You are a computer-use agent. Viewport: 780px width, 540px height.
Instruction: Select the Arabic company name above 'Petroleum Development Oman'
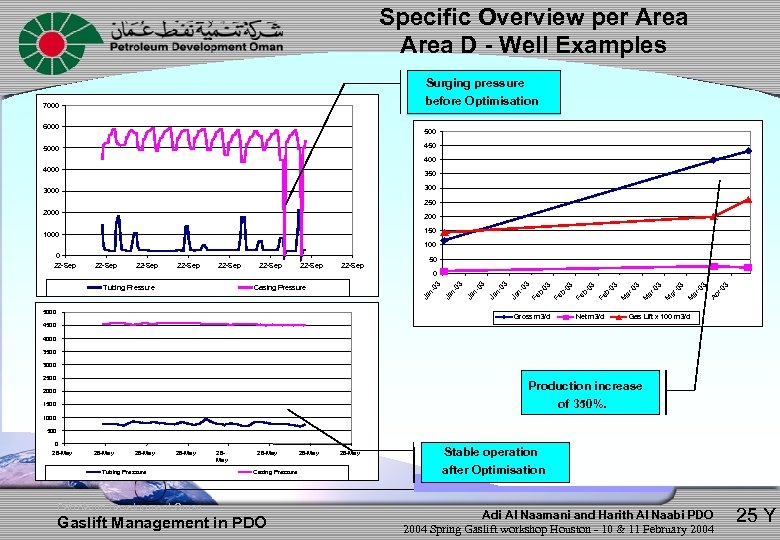[197, 29]
